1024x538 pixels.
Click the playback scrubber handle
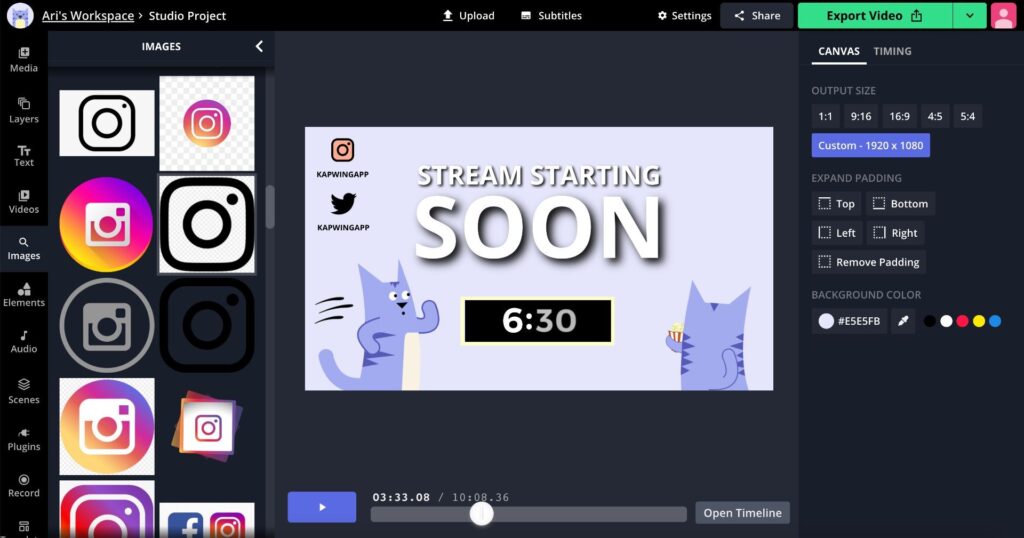481,514
